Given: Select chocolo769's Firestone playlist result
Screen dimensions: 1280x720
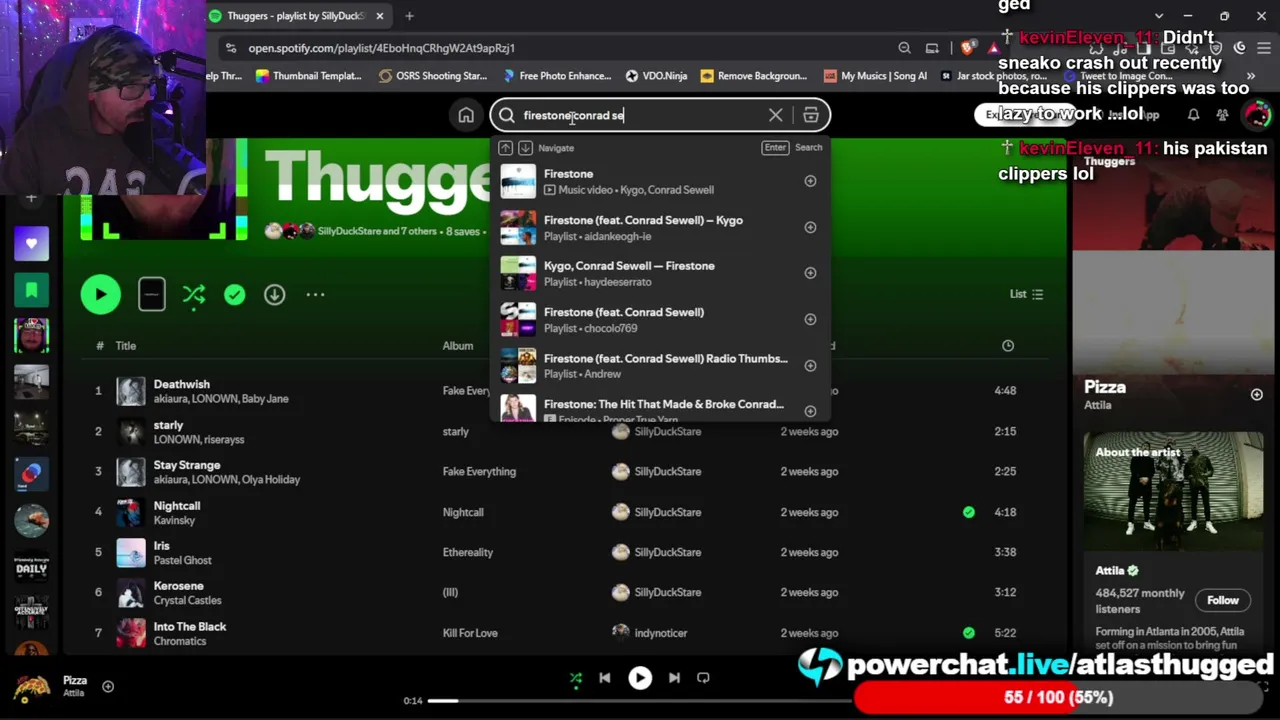Looking at the screenshot, I should [659, 319].
